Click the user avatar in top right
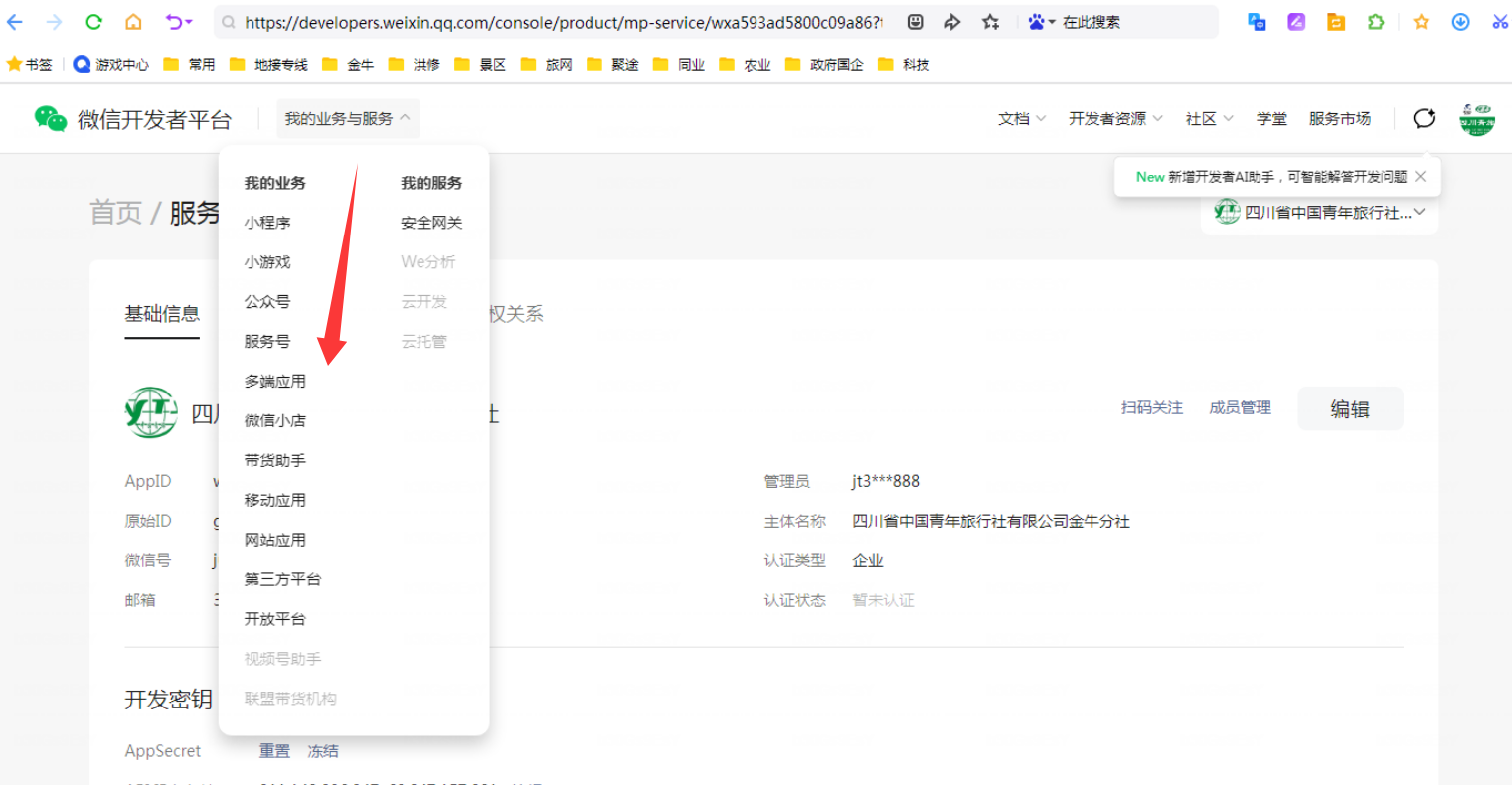Image resolution: width=1512 pixels, height=785 pixels. (x=1477, y=119)
